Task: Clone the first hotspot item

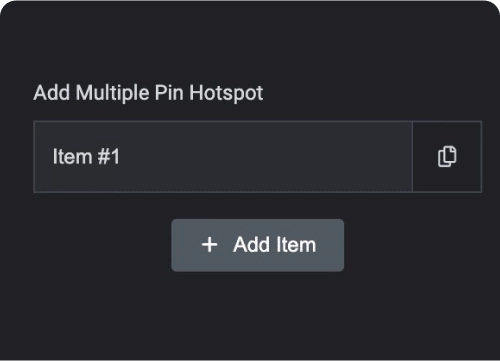Action: click(447, 156)
